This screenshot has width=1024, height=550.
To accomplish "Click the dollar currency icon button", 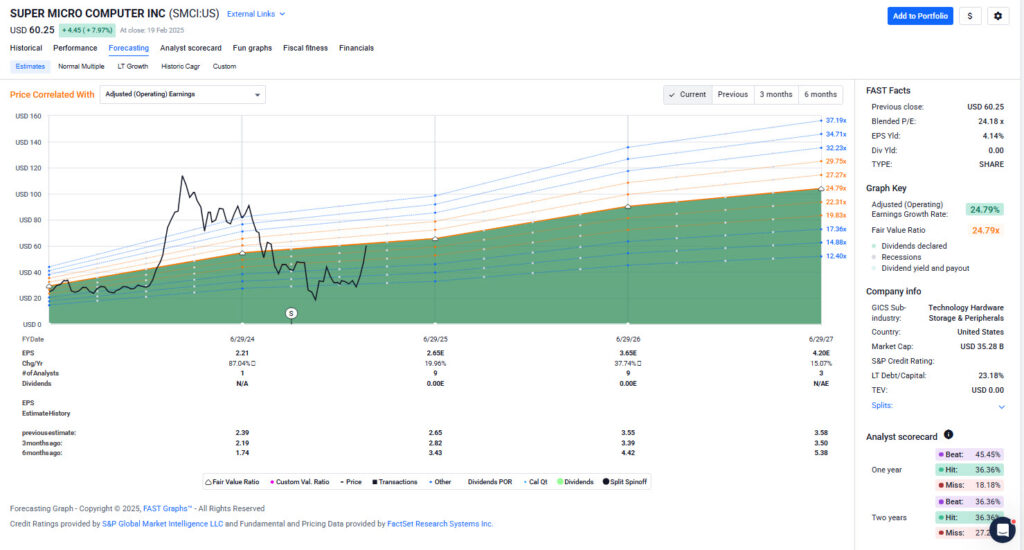I will click(x=970, y=16).
